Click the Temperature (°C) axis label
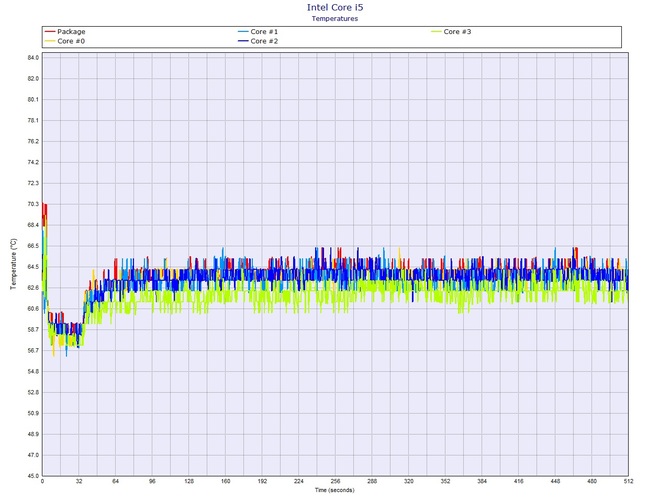 (x=14, y=264)
